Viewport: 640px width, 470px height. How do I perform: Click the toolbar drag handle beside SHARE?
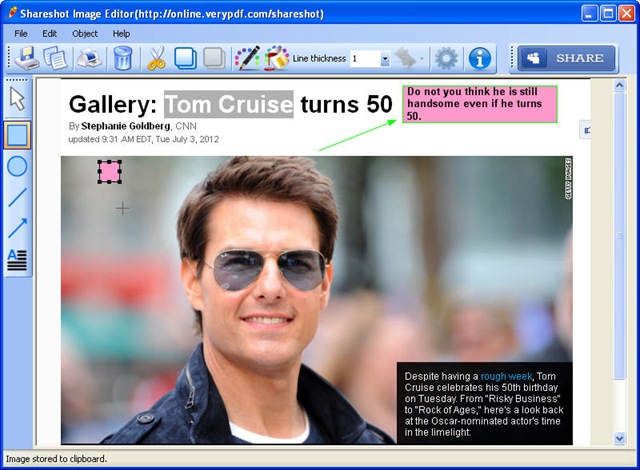[512, 58]
